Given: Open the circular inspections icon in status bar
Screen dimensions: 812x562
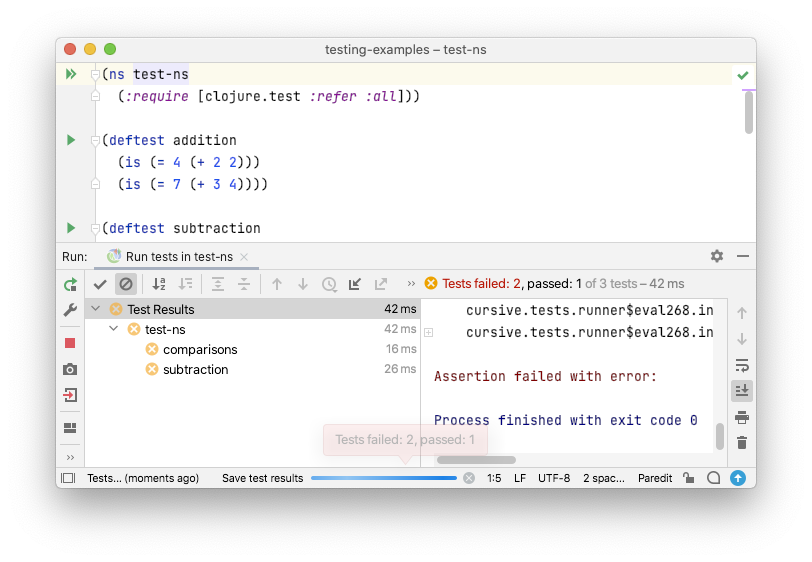Looking at the screenshot, I should pyautogui.click(x=714, y=478).
